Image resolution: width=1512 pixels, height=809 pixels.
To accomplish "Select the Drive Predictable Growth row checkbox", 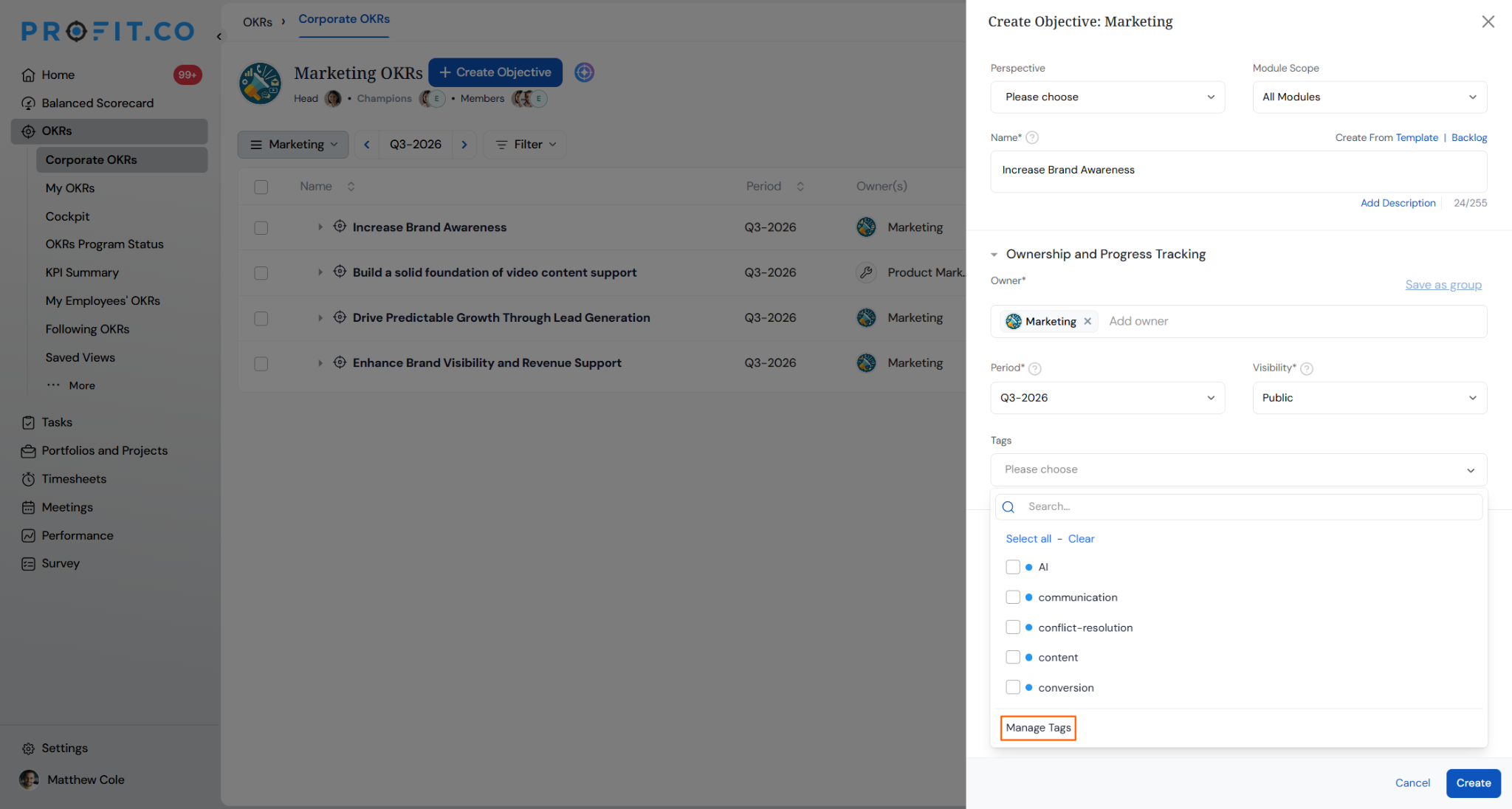I will (261, 319).
